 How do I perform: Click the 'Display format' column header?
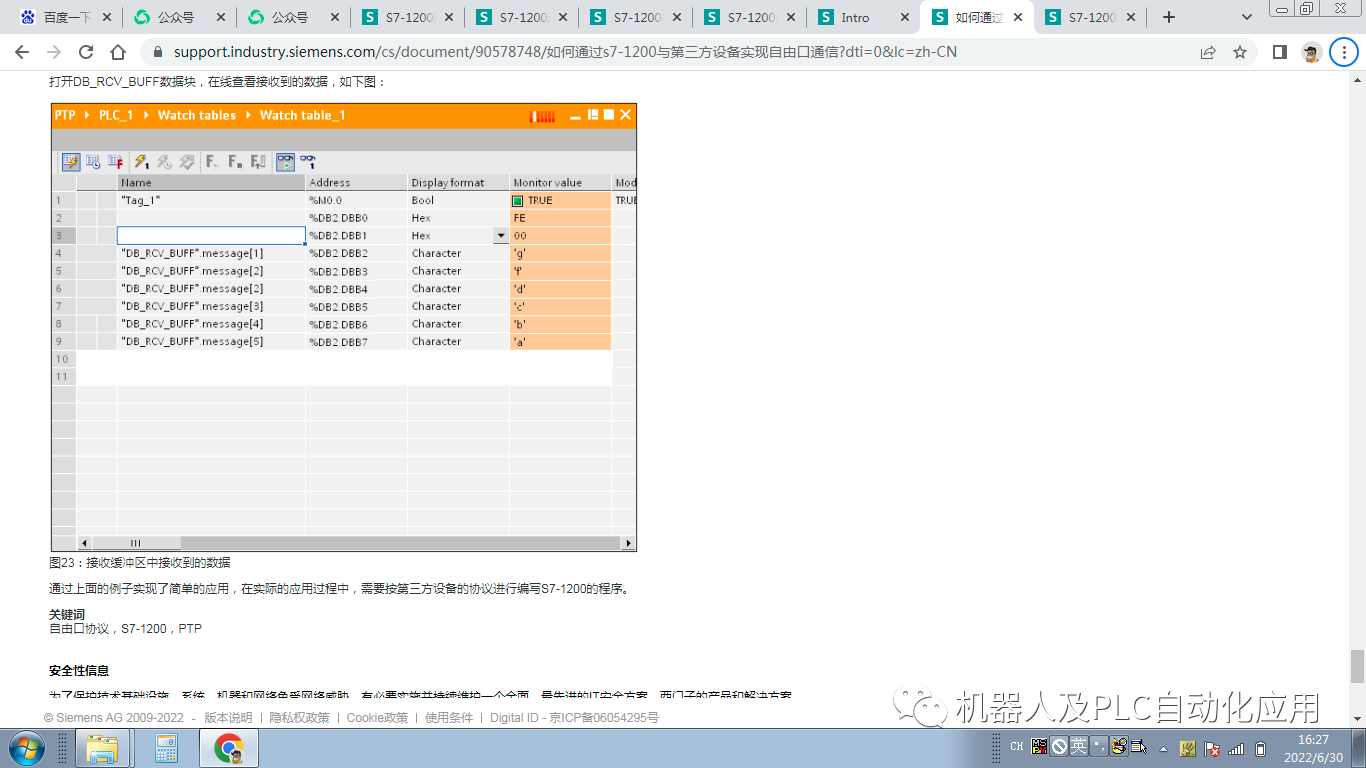[x=458, y=183]
